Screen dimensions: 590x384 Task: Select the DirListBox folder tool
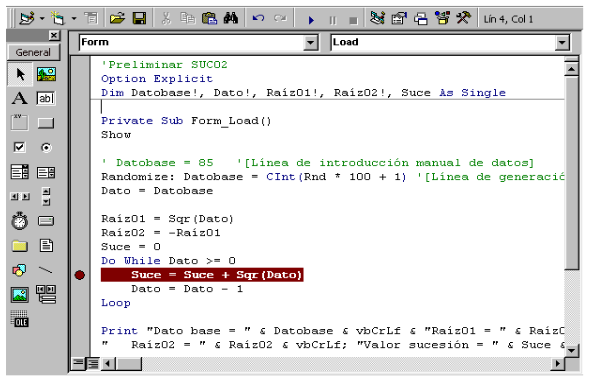20,246
